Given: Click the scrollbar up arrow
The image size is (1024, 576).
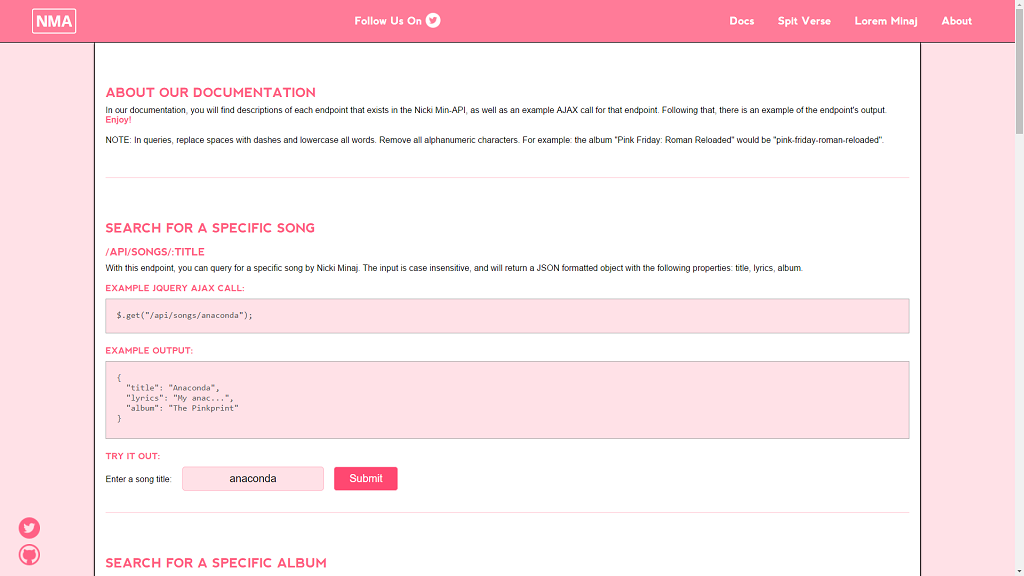Looking at the screenshot, I should (1019, 5).
